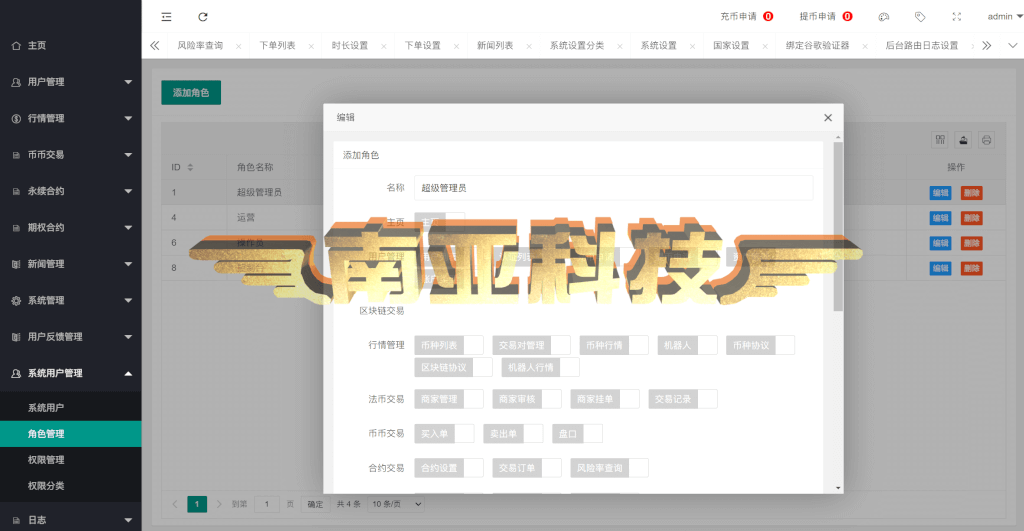The width and height of the screenshot is (1024, 531).
Task: Click the 确定 pagination button
Action: [315, 504]
